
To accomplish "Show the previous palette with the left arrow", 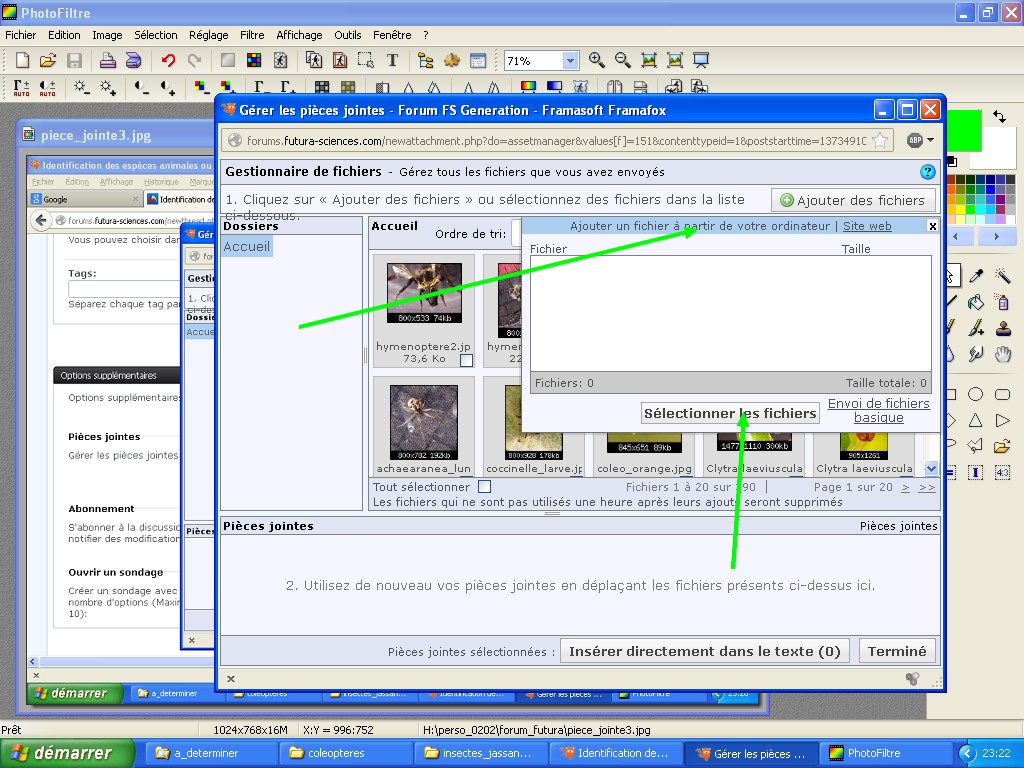I will pos(955,236).
